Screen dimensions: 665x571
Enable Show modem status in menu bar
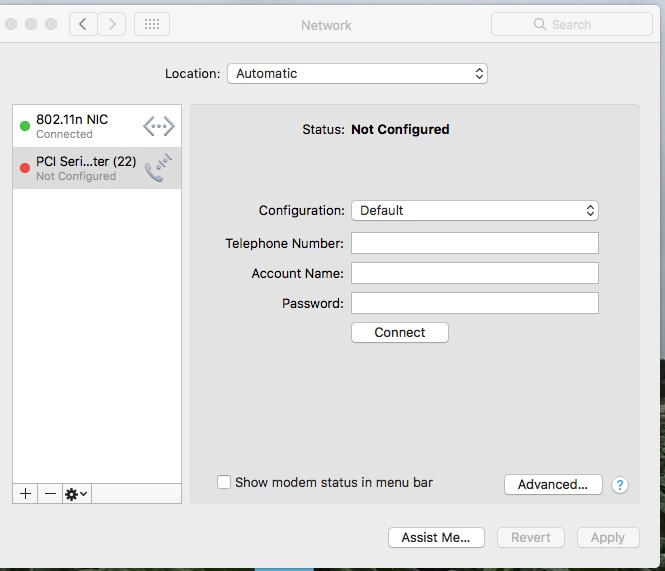[x=224, y=482]
